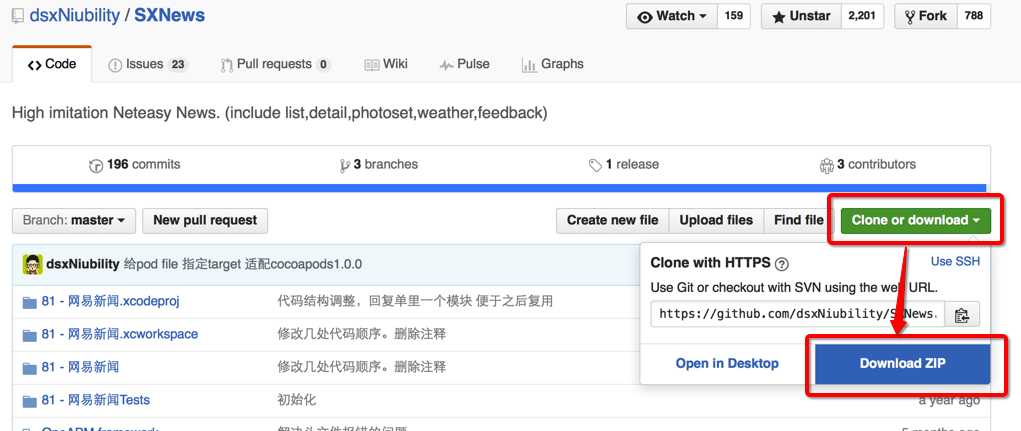Open the Wiki tab
Image resolution: width=1021 pixels, height=431 pixels.
coord(385,64)
